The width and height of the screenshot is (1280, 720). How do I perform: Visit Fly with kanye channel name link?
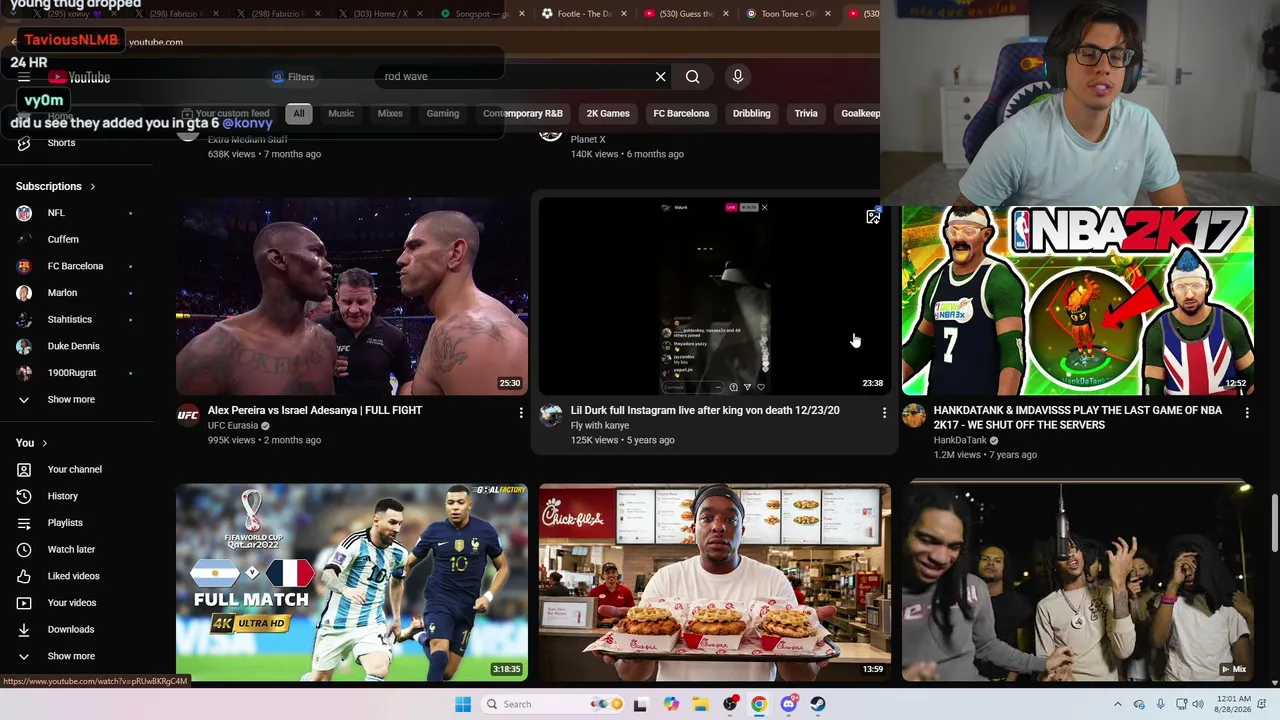click(600, 426)
